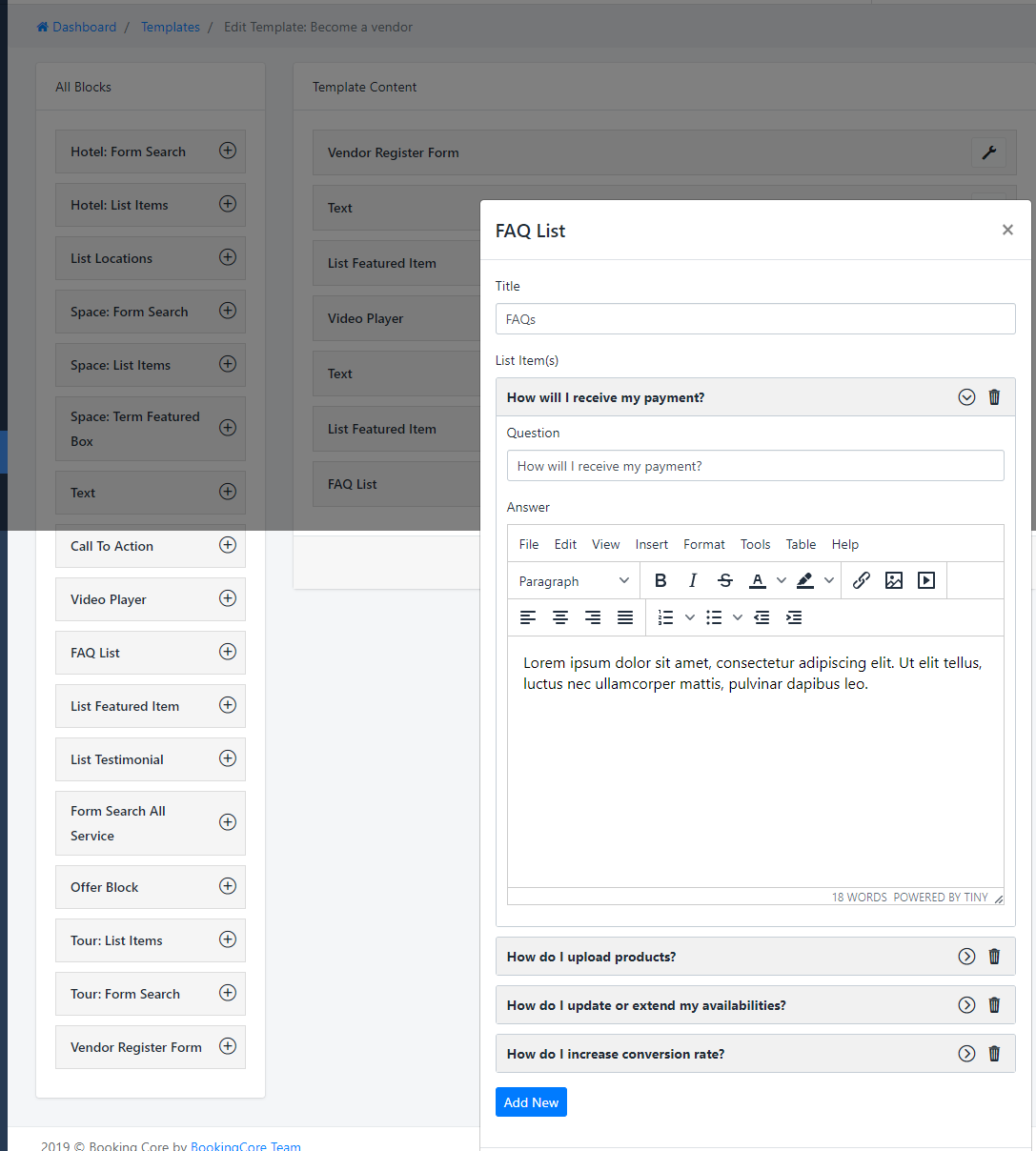Image resolution: width=1036 pixels, height=1151 pixels.
Task: Click the Bold formatting icon
Action: [660, 580]
